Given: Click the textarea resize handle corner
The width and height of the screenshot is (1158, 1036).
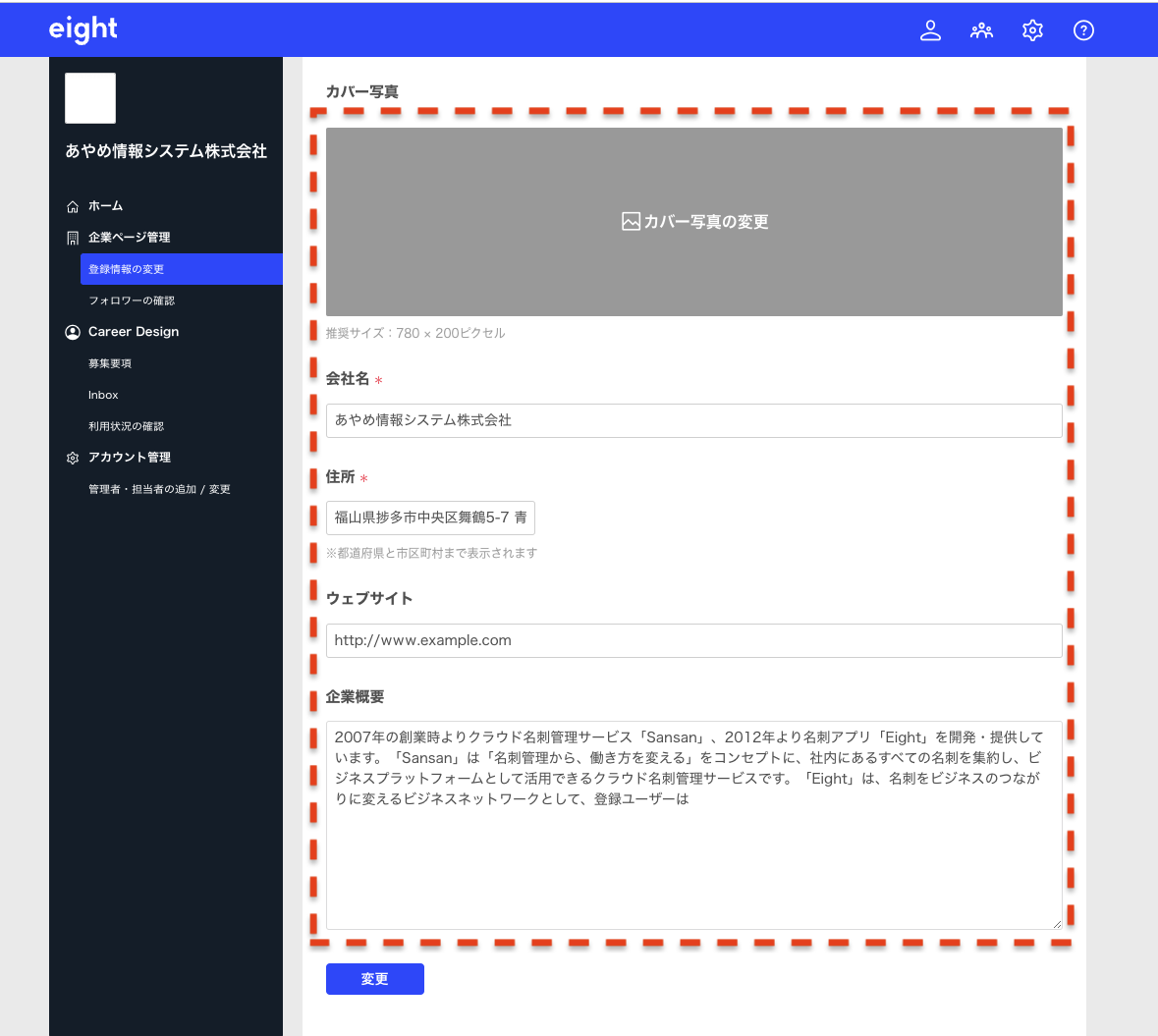Looking at the screenshot, I should [1057, 924].
